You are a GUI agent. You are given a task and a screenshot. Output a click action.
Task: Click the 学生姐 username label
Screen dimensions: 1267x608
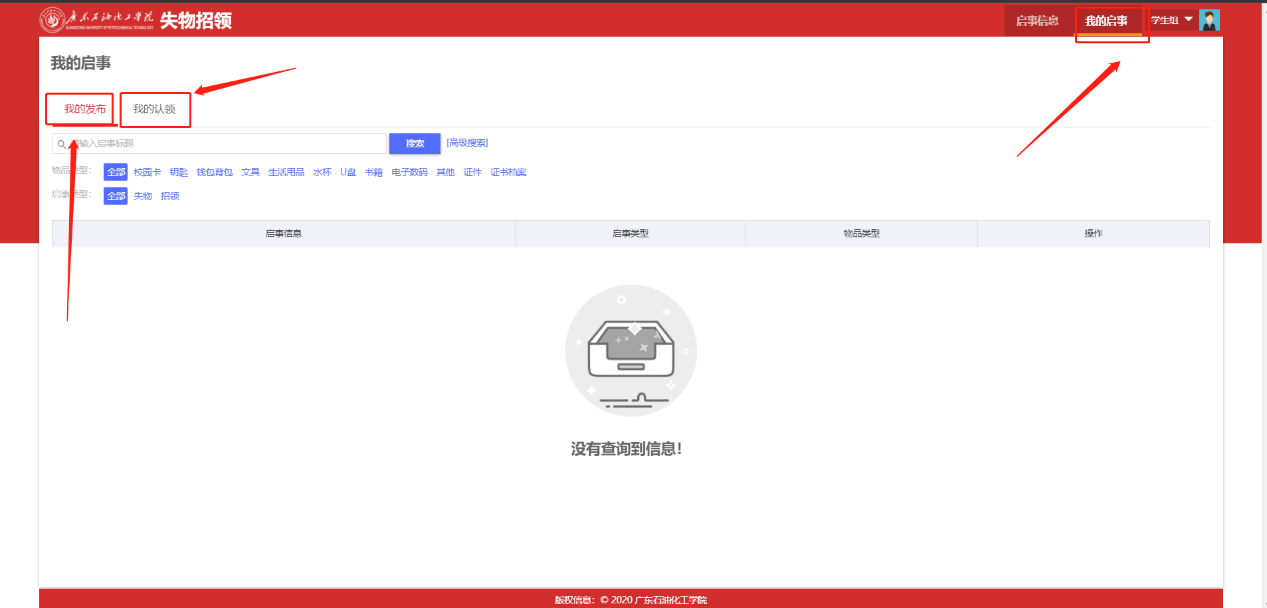pyautogui.click(x=1164, y=20)
